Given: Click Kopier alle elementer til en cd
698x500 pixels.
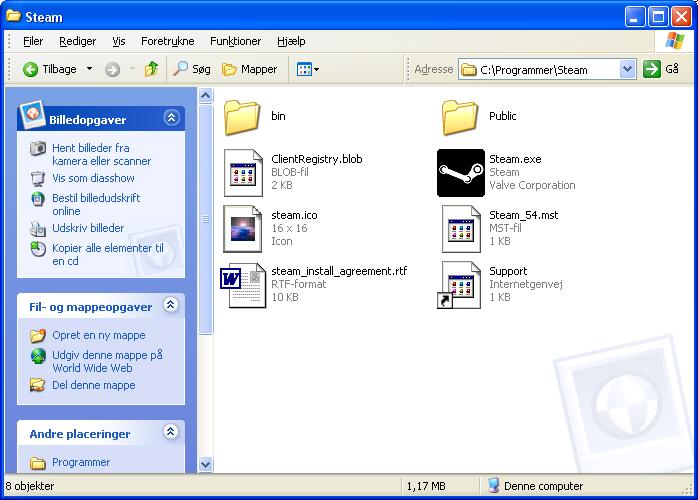Looking at the screenshot, I should 108,254.
